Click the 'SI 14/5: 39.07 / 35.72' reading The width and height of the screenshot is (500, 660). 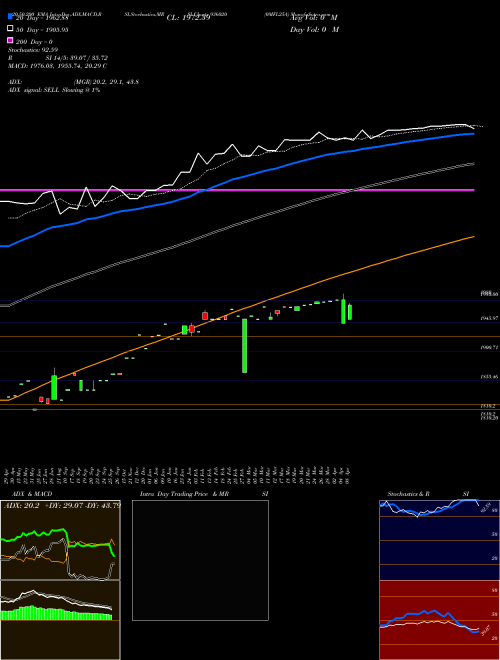point(77,58)
